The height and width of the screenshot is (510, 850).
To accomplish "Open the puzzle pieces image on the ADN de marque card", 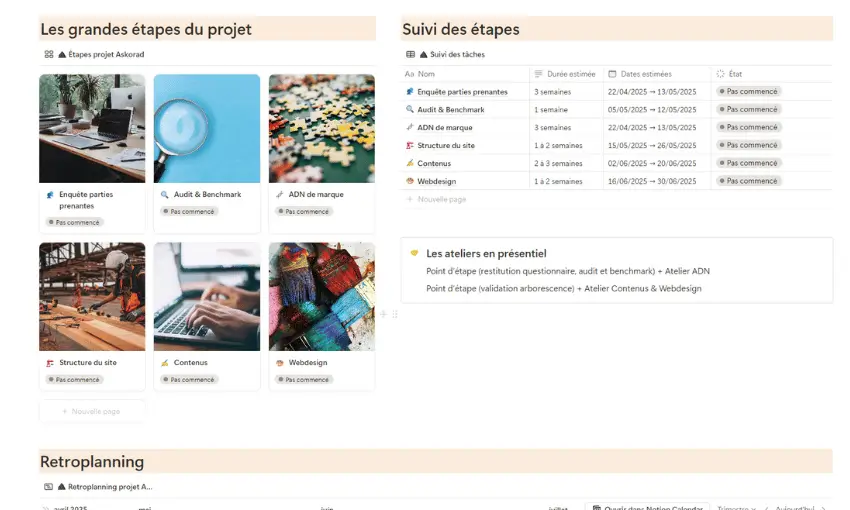I will 321,128.
